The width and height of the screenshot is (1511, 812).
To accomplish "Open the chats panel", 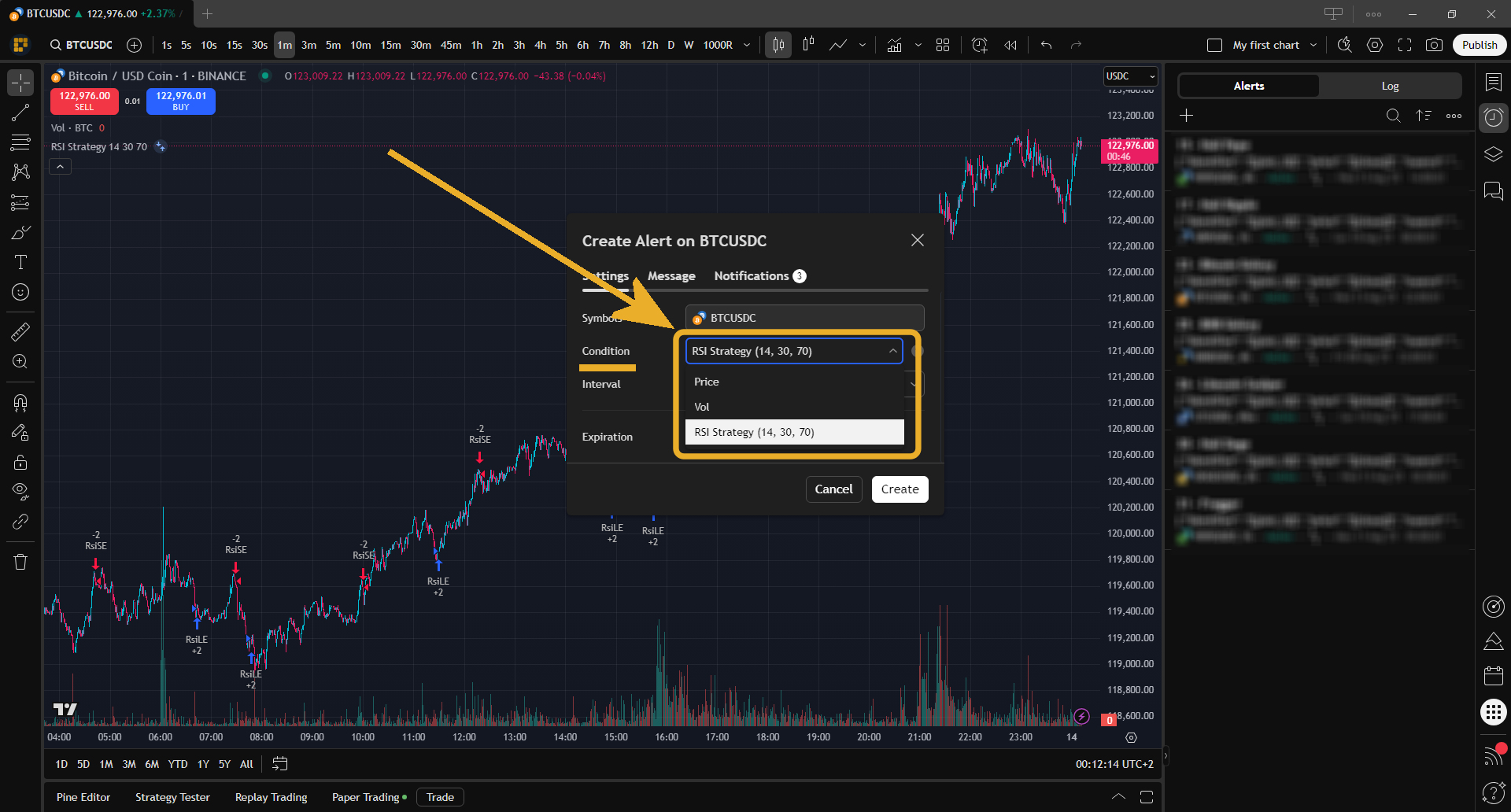I will (1494, 190).
